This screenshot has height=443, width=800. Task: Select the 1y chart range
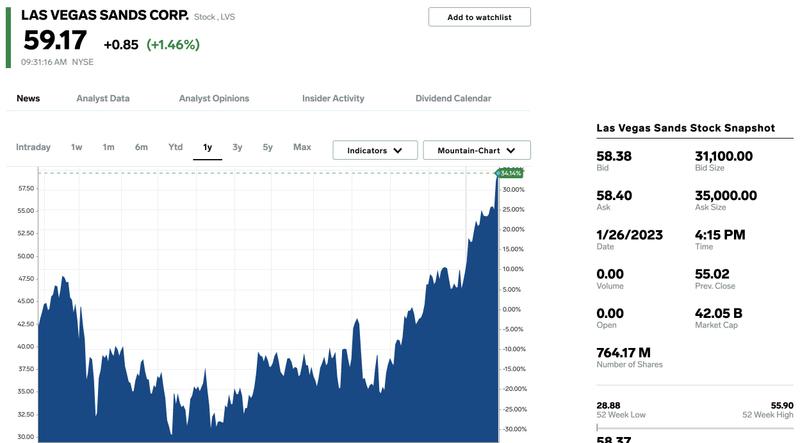click(x=207, y=147)
